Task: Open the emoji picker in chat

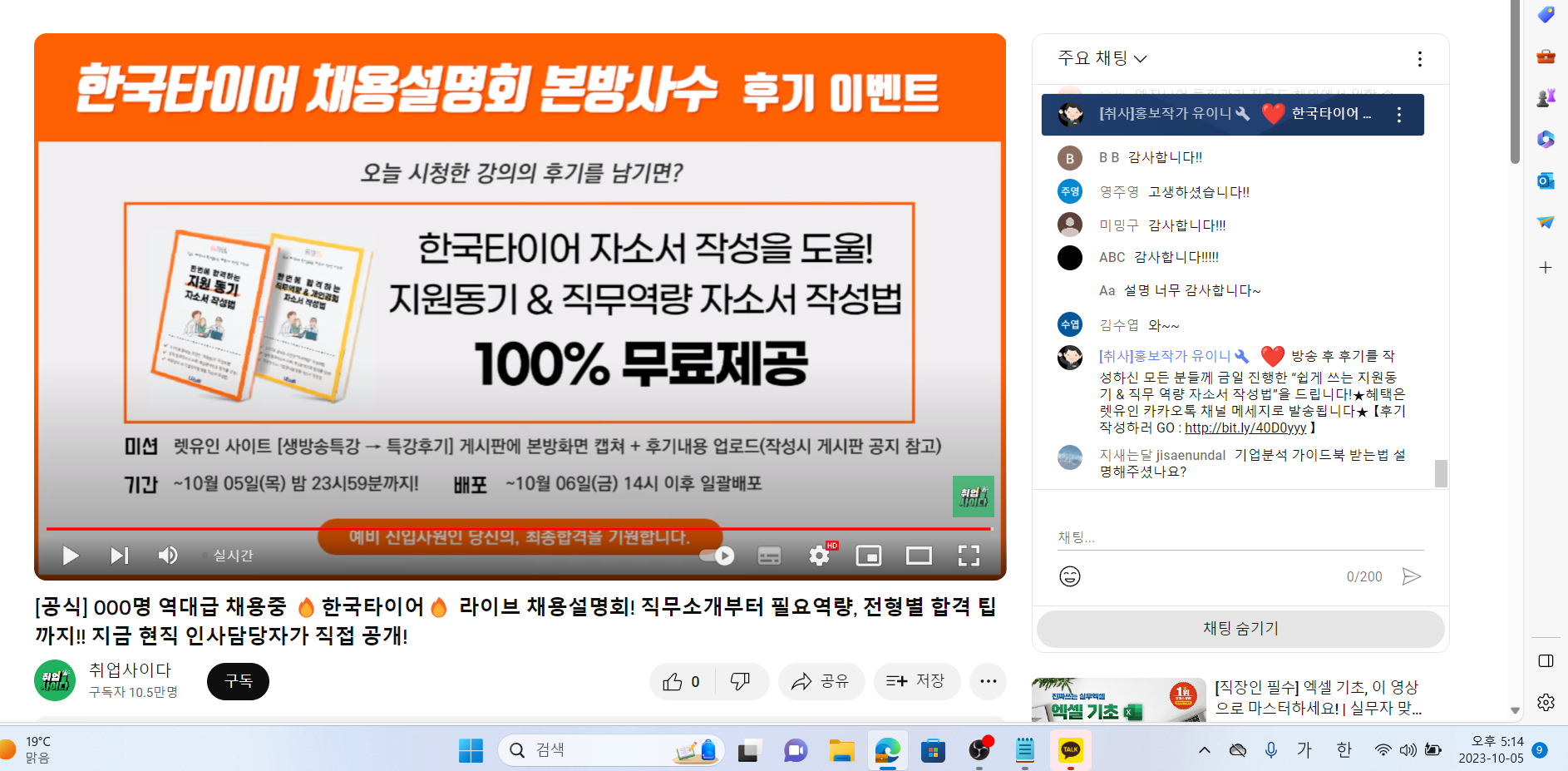Action: [x=1070, y=576]
